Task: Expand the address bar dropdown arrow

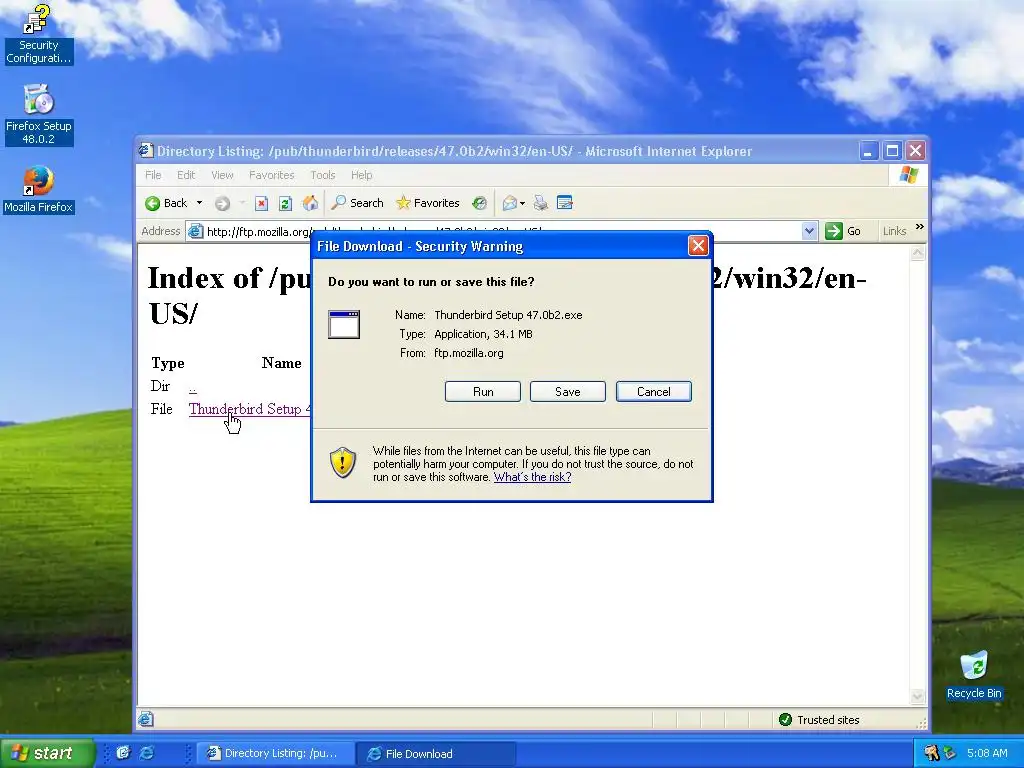Action: tap(809, 231)
